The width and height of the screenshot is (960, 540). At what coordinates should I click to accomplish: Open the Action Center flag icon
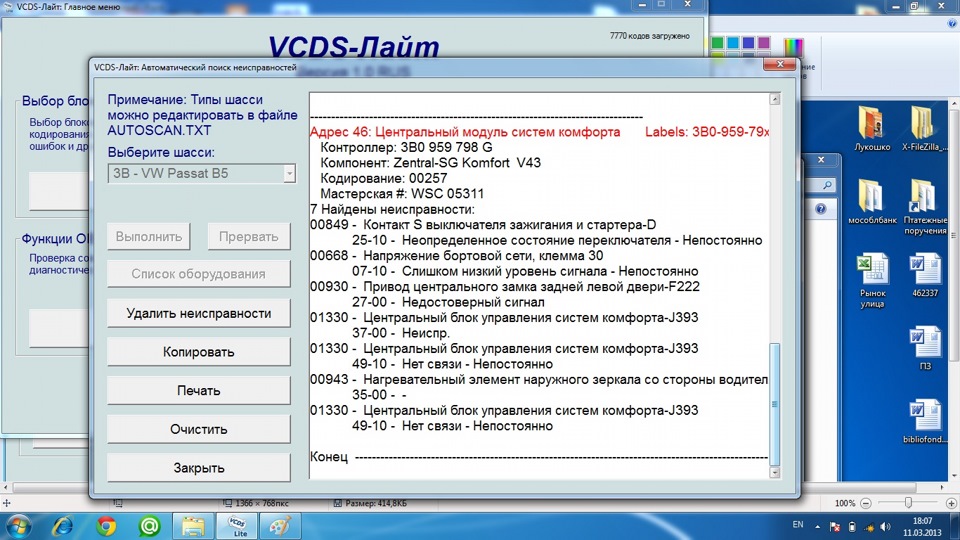point(834,527)
